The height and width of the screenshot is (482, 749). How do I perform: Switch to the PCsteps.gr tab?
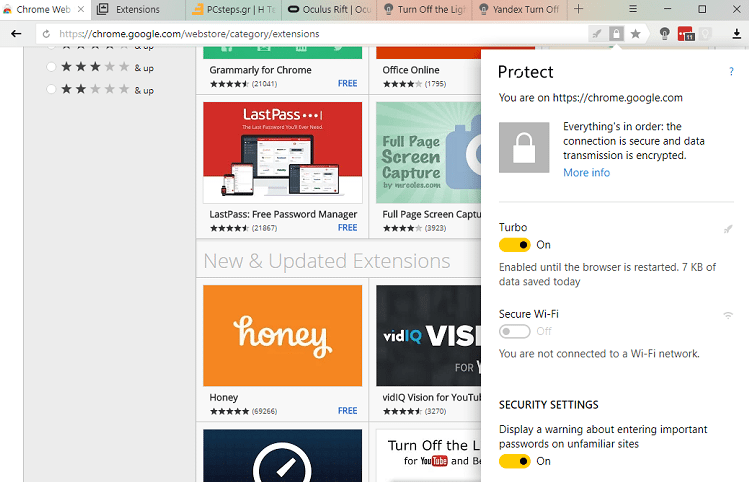234,10
